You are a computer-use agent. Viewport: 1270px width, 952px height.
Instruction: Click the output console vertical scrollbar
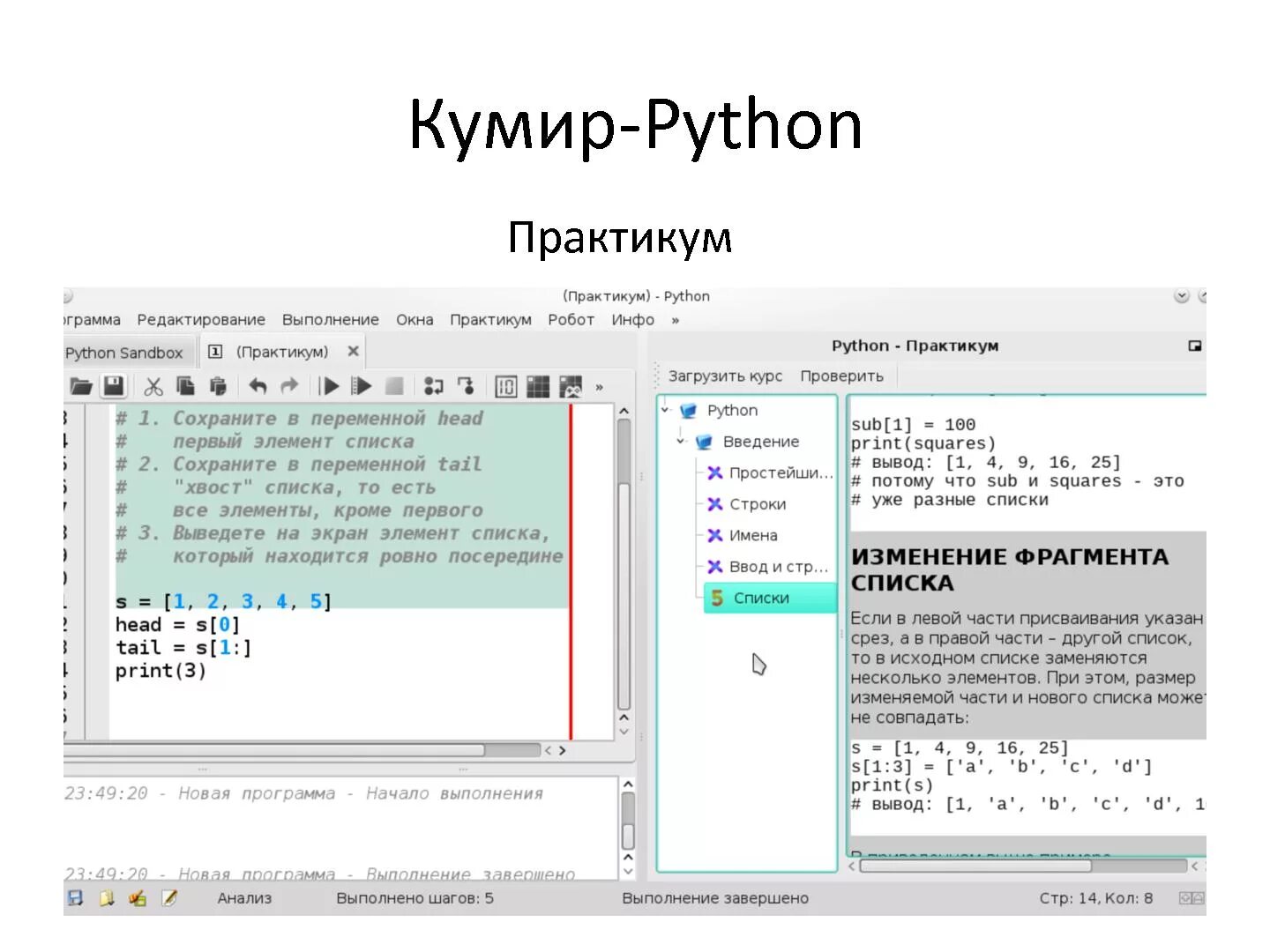628,821
